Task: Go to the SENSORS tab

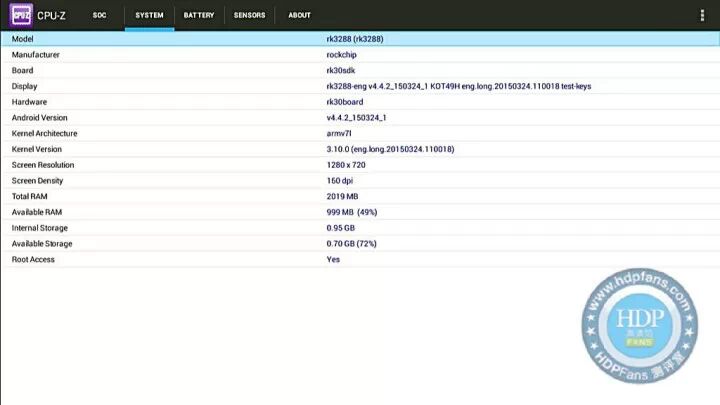Action: (x=249, y=15)
